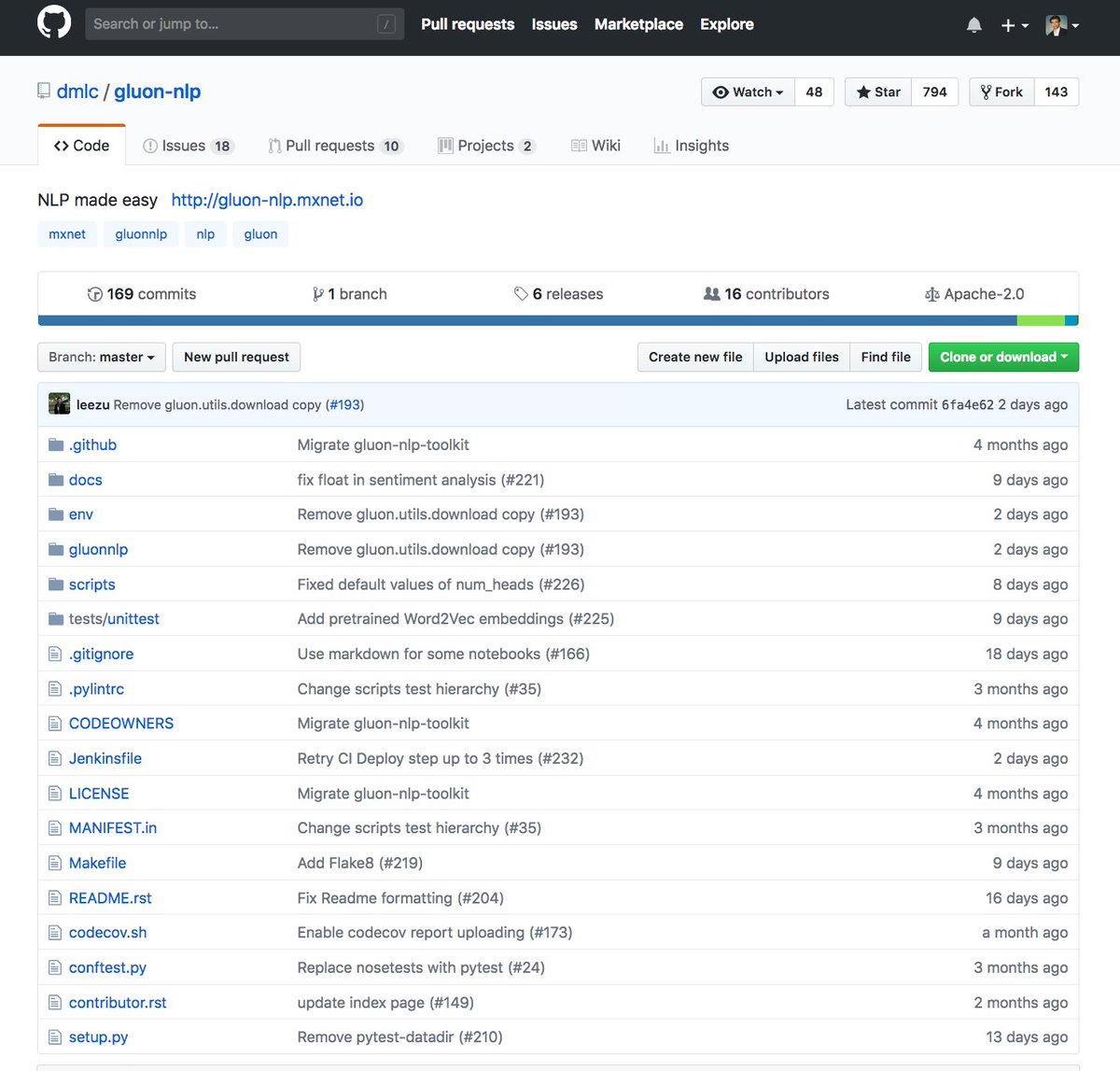The image size is (1120, 1071).
Task: View the 794 stargazers count
Action: coord(935,92)
